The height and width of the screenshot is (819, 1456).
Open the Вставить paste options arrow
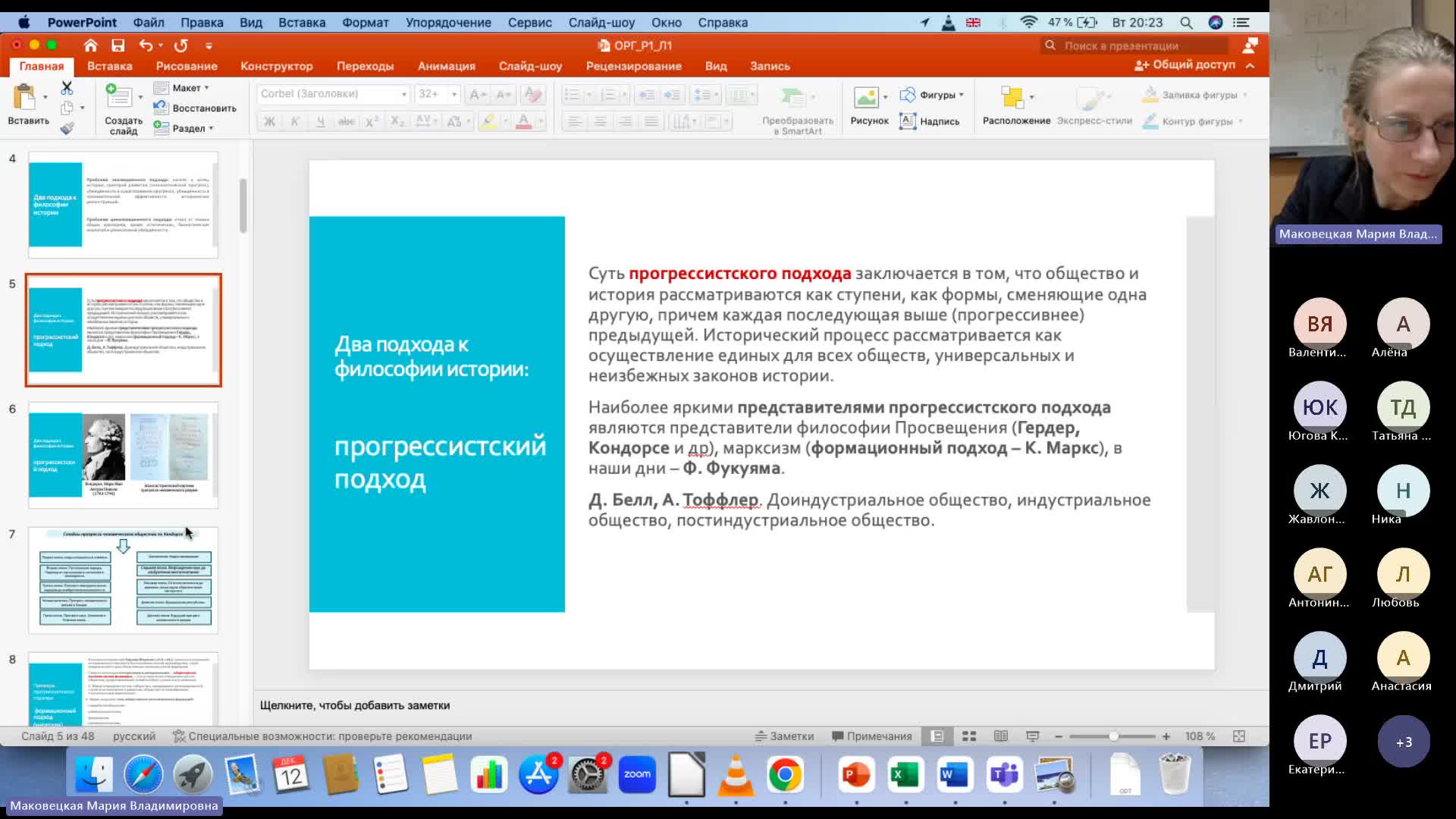pyautogui.click(x=45, y=97)
